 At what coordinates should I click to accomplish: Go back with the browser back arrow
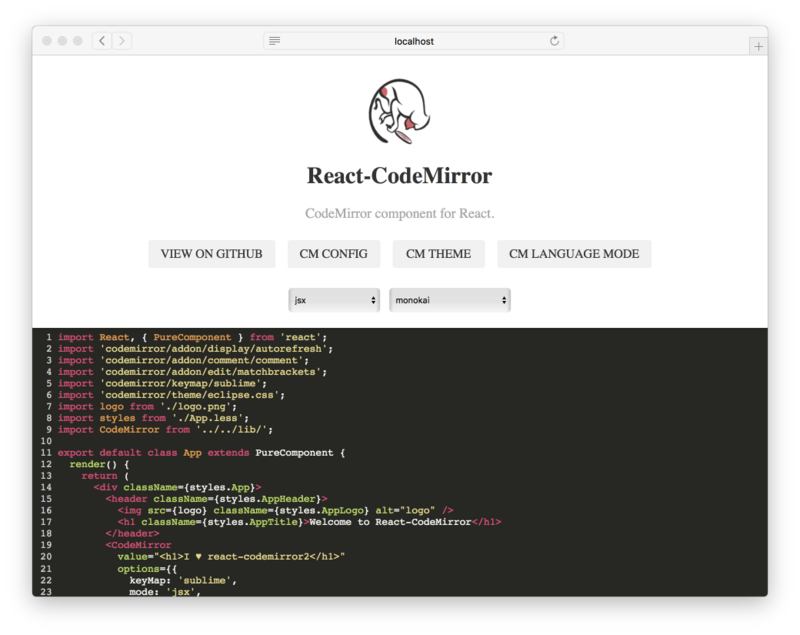pyautogui.click(x=102, y=41)
